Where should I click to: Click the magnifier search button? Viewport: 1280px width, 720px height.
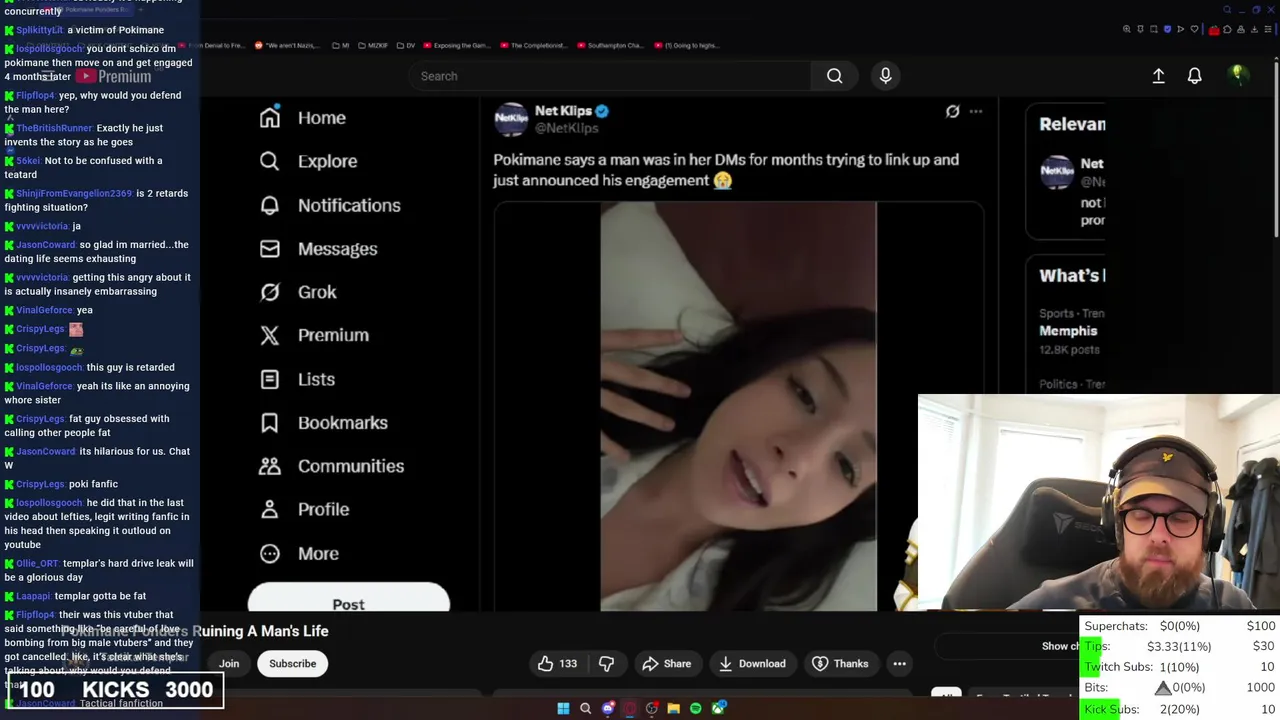coord(834,76)
